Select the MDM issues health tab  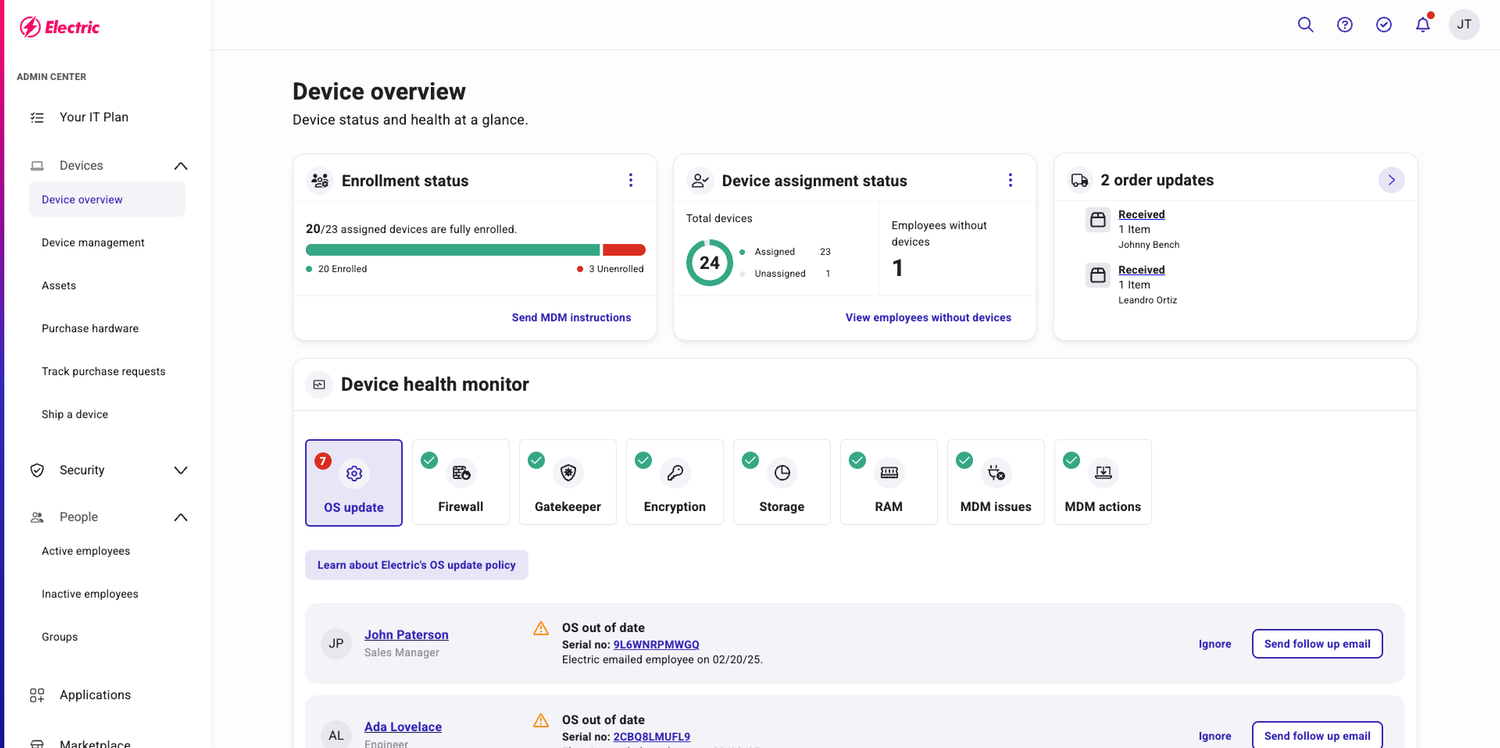(x=996, y=483)
